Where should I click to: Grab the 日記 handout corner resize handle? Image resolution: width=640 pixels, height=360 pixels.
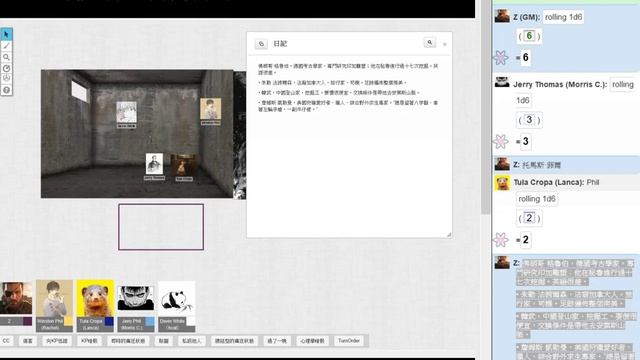tap(449, 235)
